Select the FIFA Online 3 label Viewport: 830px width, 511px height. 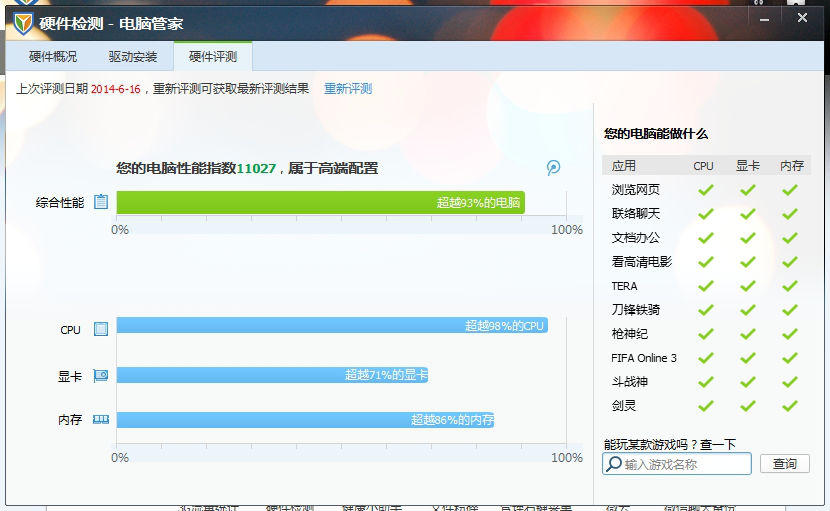644,358
